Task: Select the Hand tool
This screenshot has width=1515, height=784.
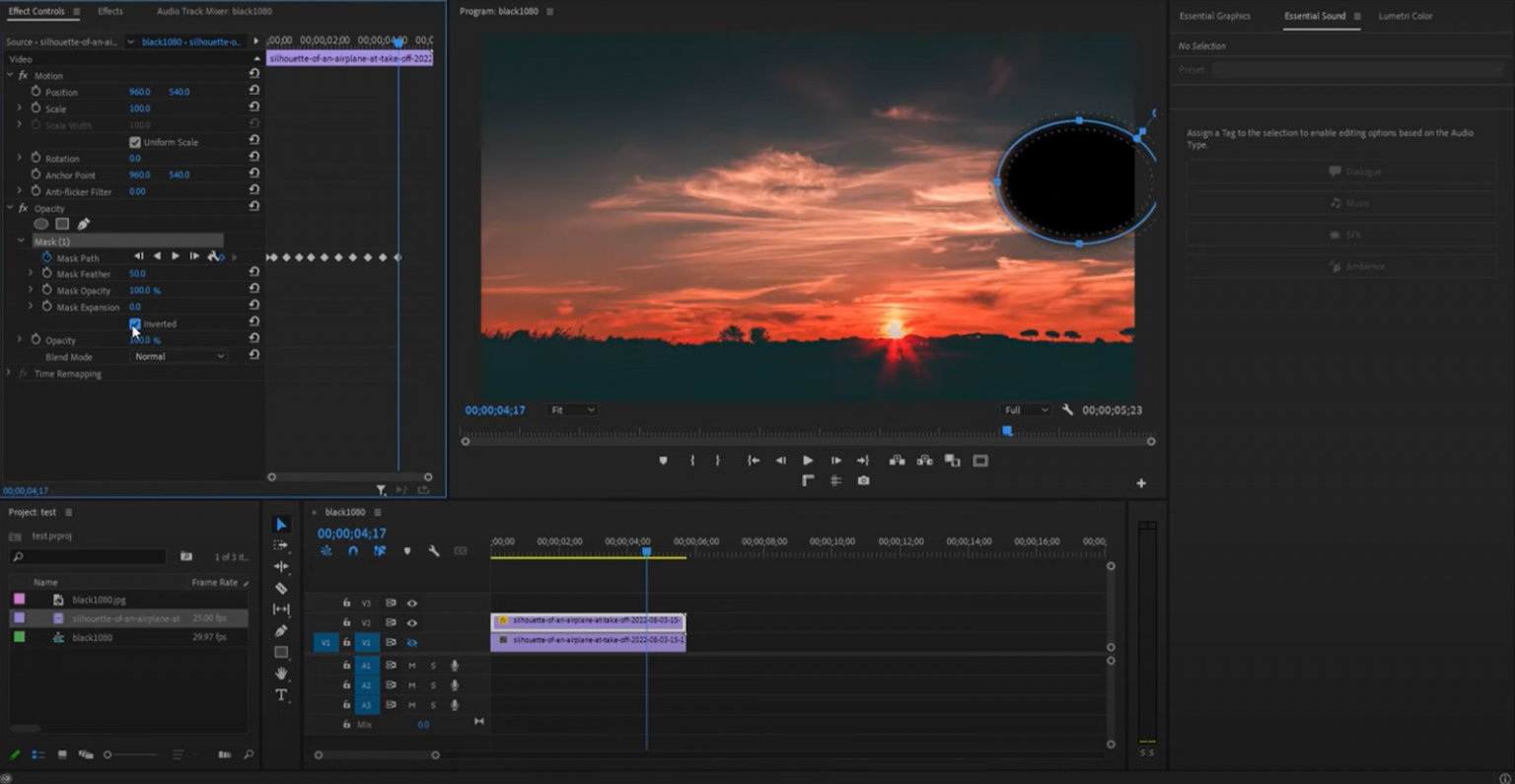Action: click(281, 674)
